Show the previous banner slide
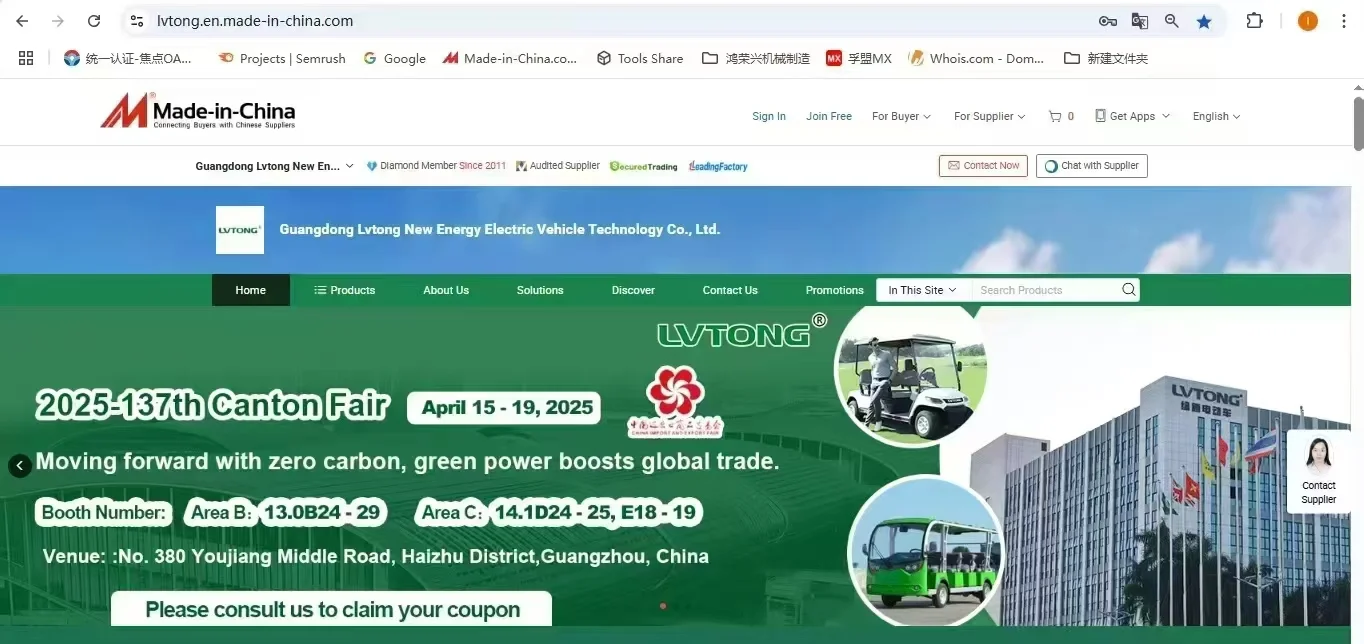The height and width of the screenshot is (644, 1364). pyautogui.click(x=20, y=465)
